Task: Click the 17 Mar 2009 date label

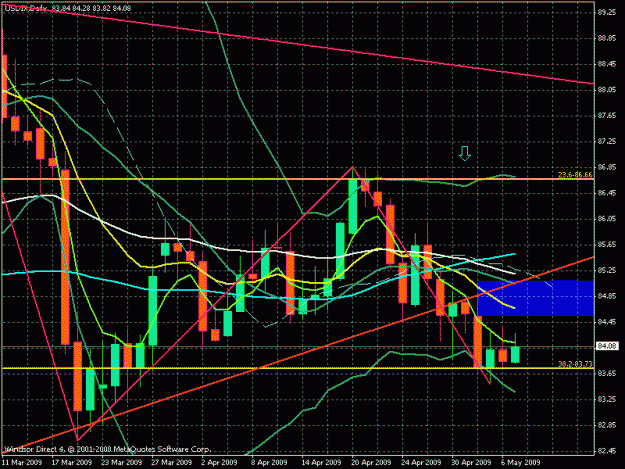Action: 72,463
